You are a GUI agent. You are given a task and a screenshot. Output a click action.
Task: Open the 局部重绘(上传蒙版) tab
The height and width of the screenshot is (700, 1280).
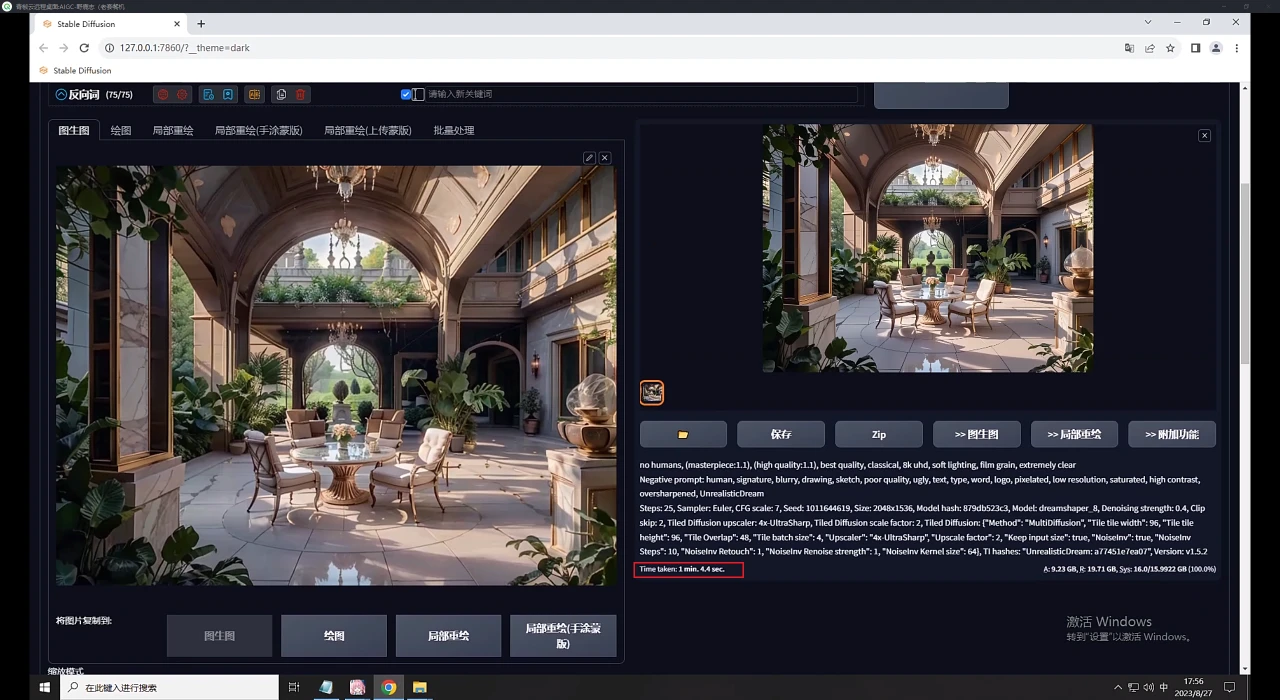(368, 130)
